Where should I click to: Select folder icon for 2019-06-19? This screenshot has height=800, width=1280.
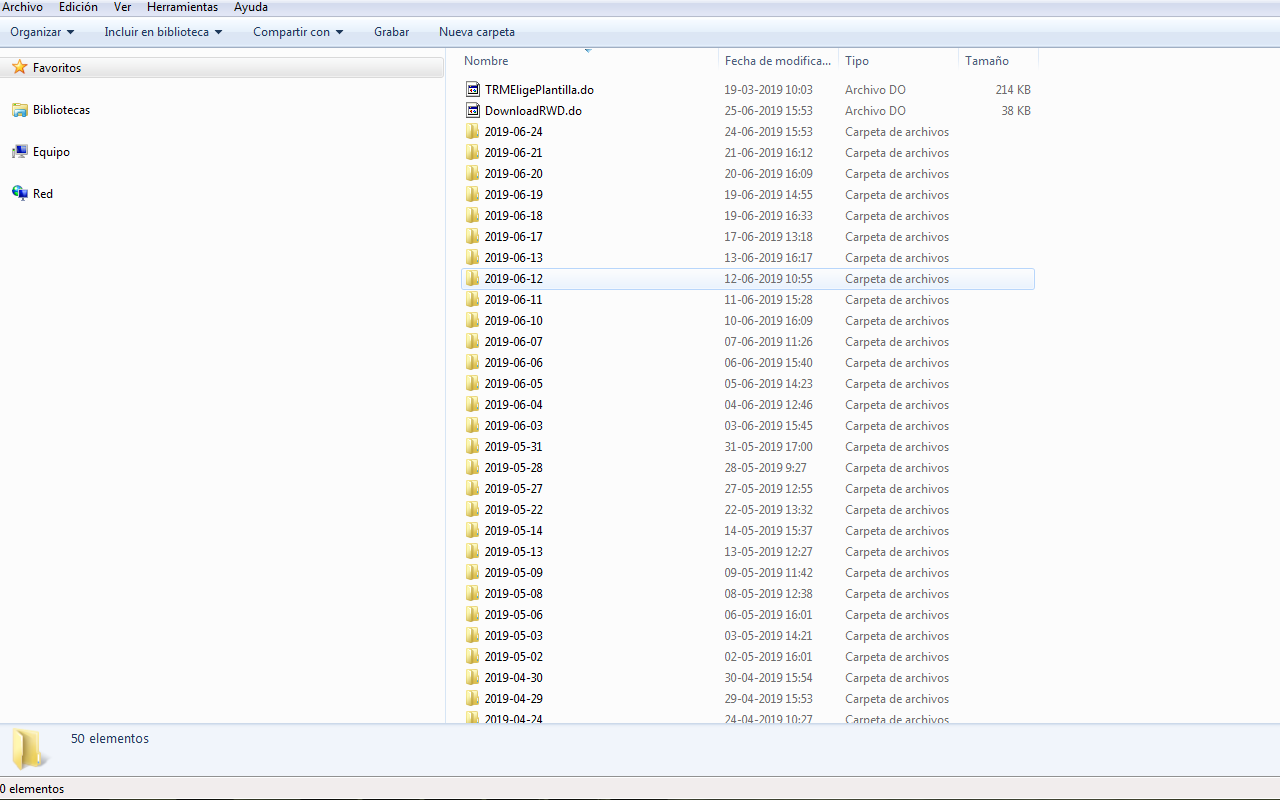click(473, 195)
